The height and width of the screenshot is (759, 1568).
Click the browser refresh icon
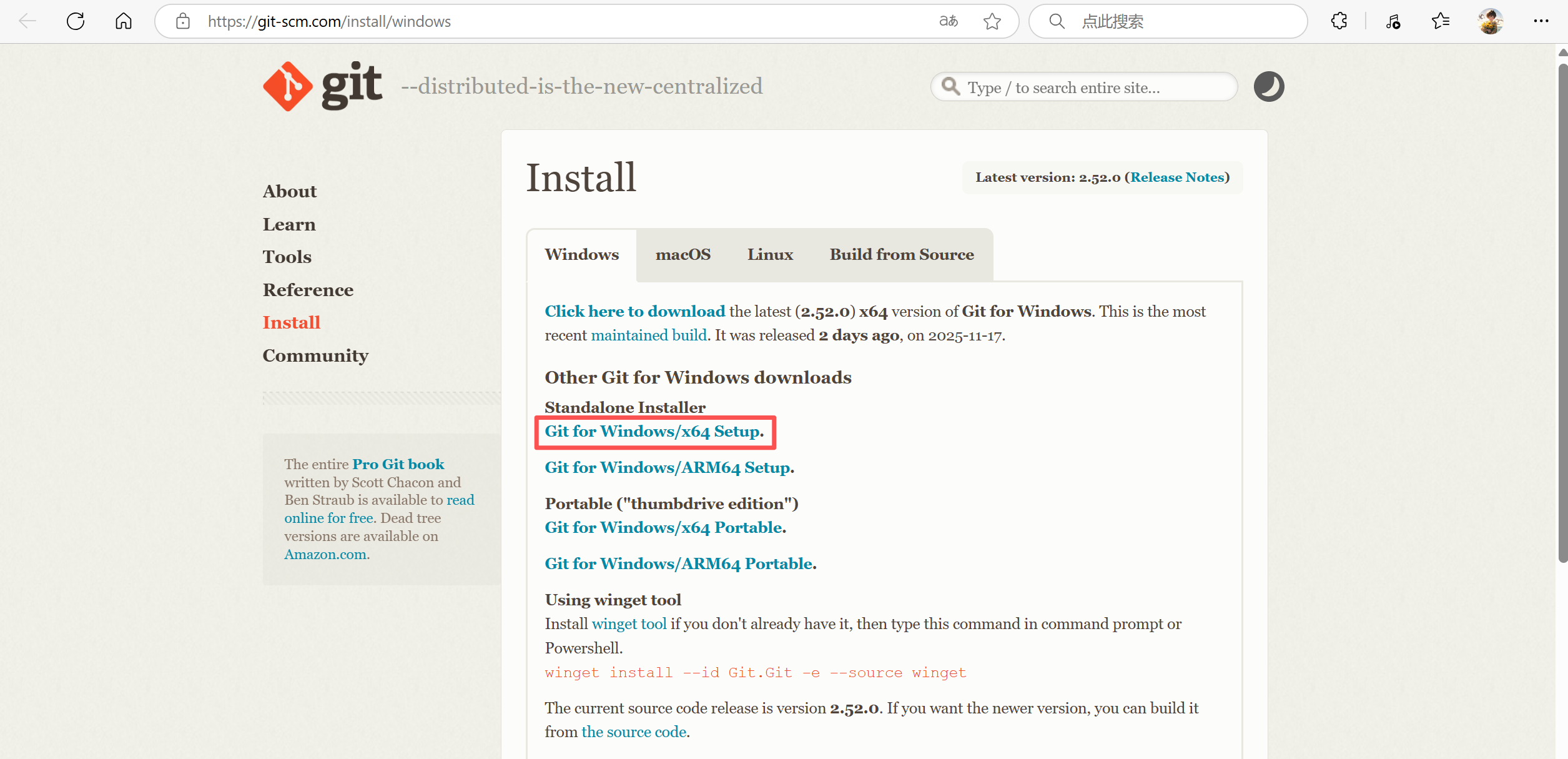[x=76, y=21]
